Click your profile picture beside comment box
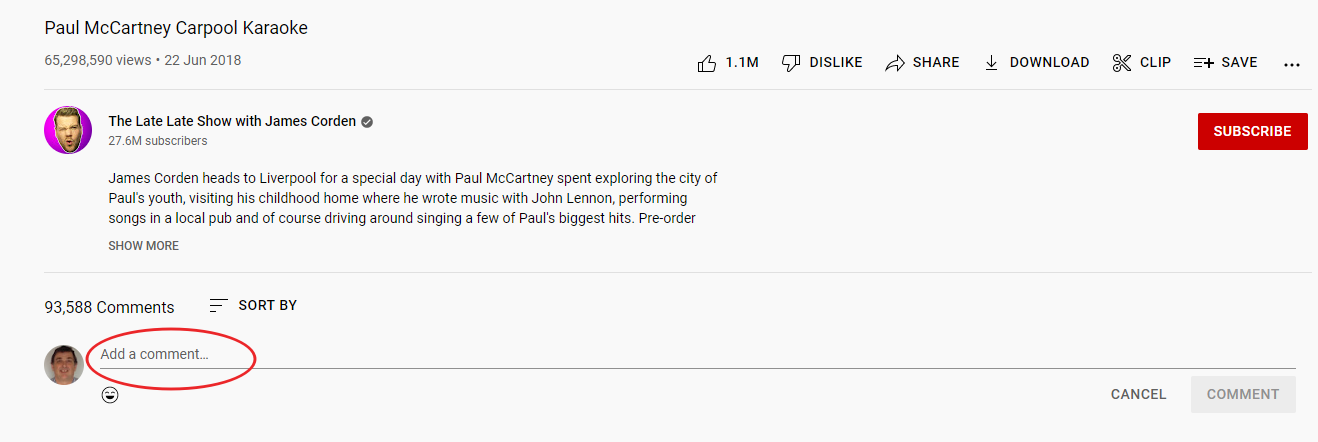The image size is (1318, 442). (64, 365)
